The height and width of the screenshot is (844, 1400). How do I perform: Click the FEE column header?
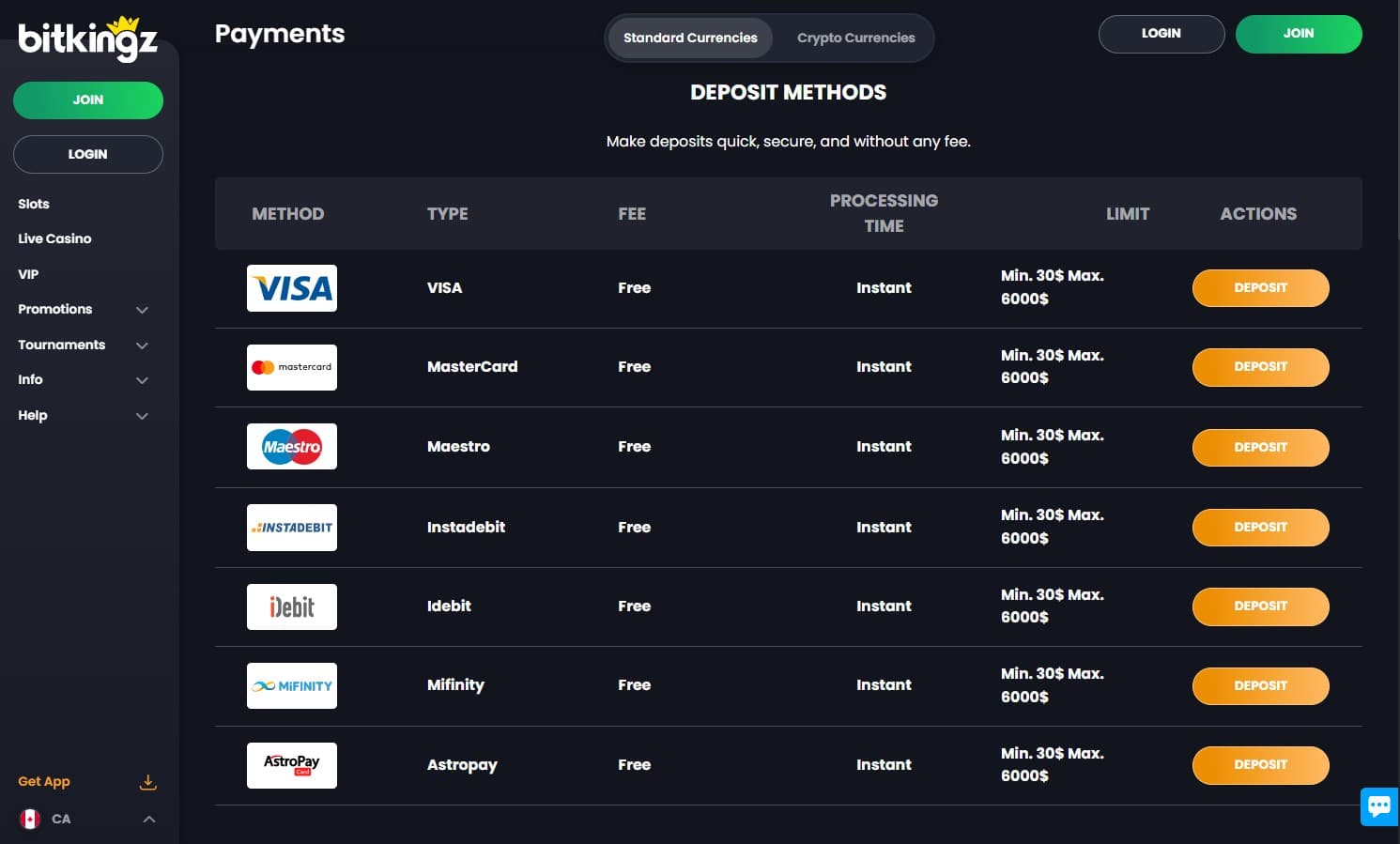pos(632,214)
